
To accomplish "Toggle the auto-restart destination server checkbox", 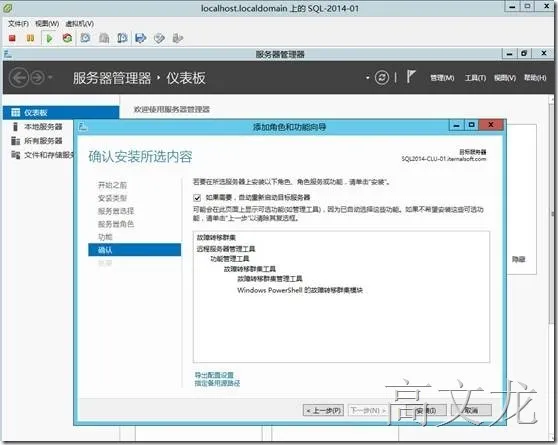I will coord(197,198).
